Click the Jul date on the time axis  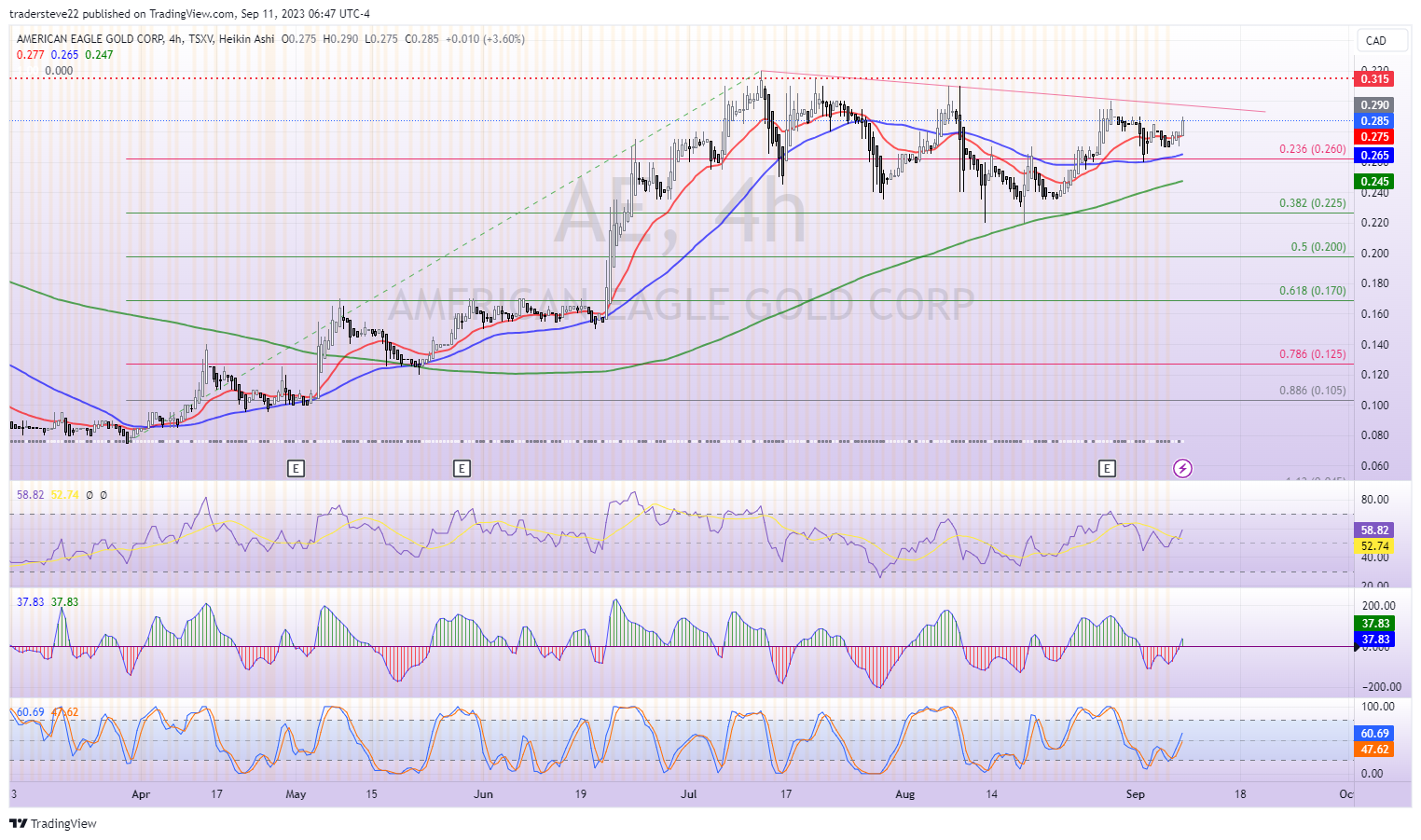pyautogui.click(x=689, y=794)
